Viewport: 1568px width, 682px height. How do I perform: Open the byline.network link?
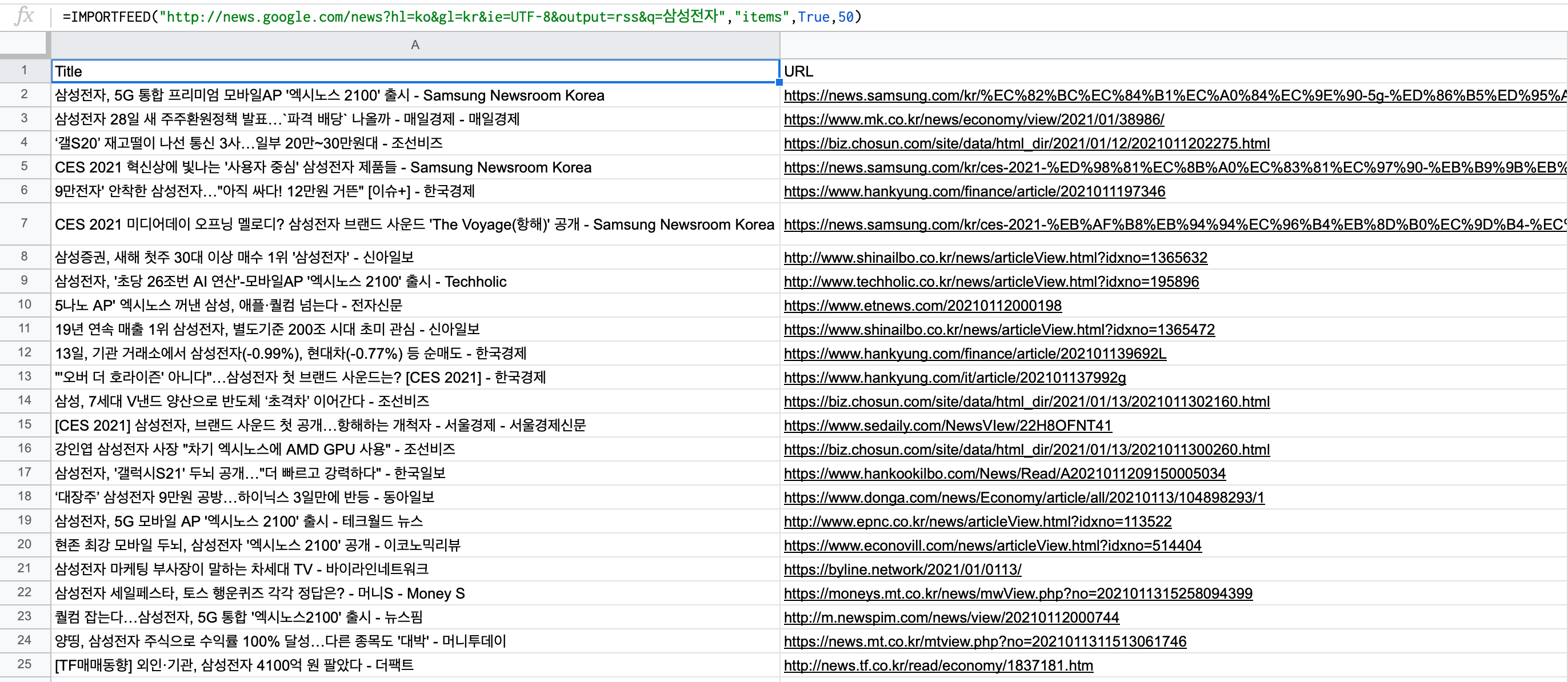tap(902, 569)
